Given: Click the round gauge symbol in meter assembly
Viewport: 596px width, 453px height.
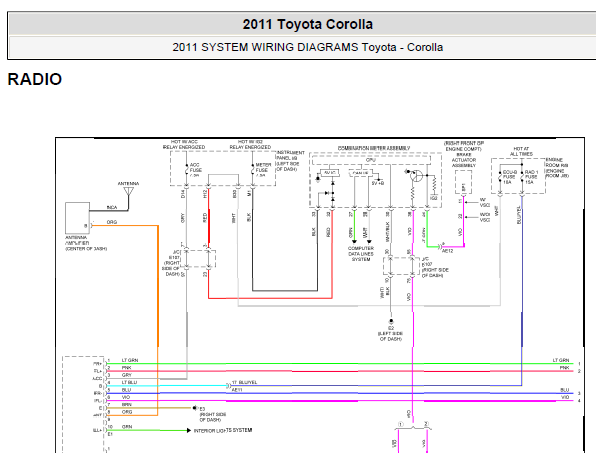Looking at the screenshot, I should click(x=417, y=176).
